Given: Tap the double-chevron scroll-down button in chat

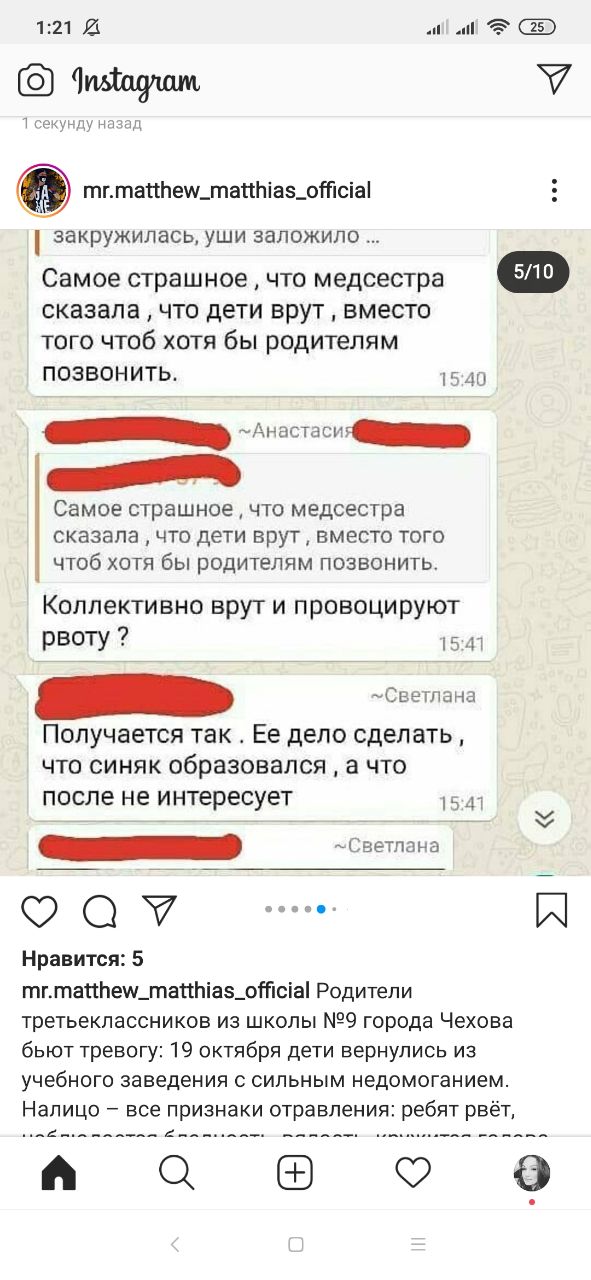Looking at the screenshot, I should 545,819.
